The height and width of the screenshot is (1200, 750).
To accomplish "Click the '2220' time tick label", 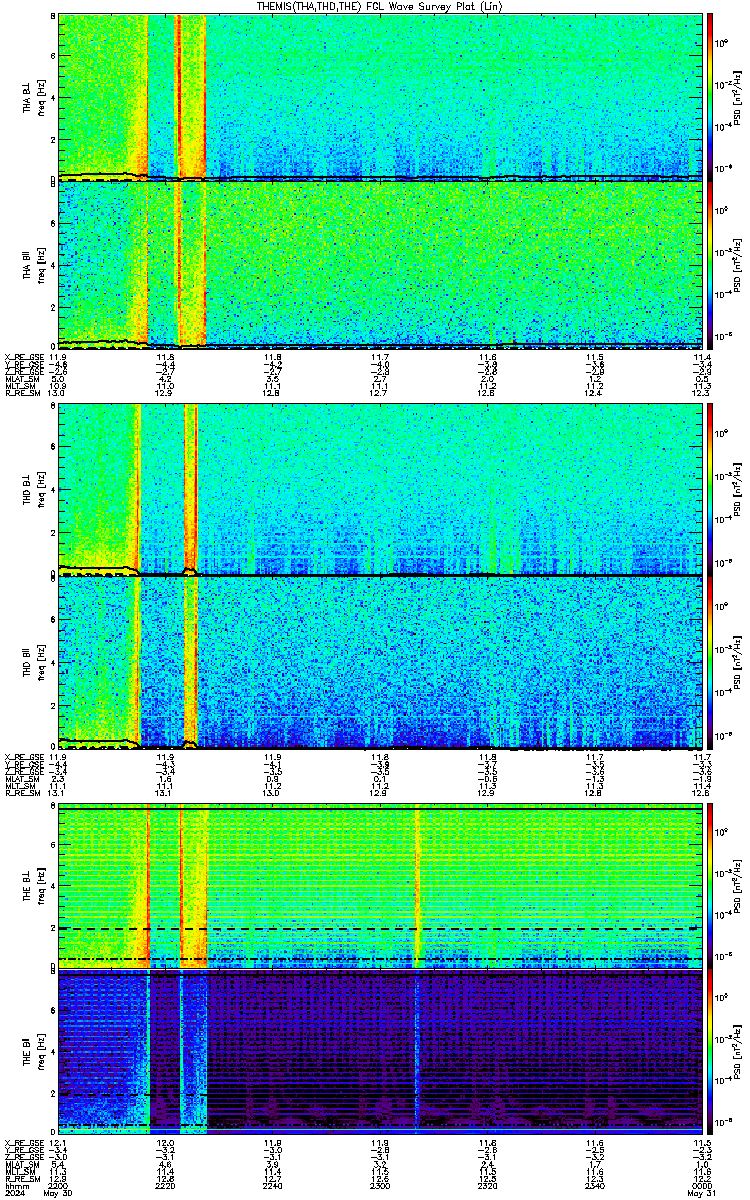I will 166,1184.
